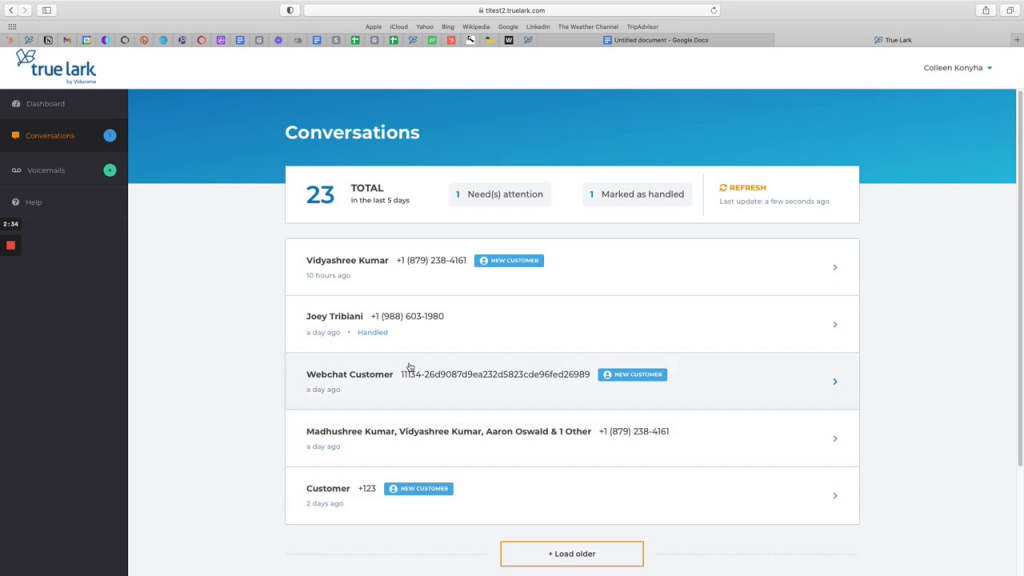Reload page using address bar icon

coord(714,10)
